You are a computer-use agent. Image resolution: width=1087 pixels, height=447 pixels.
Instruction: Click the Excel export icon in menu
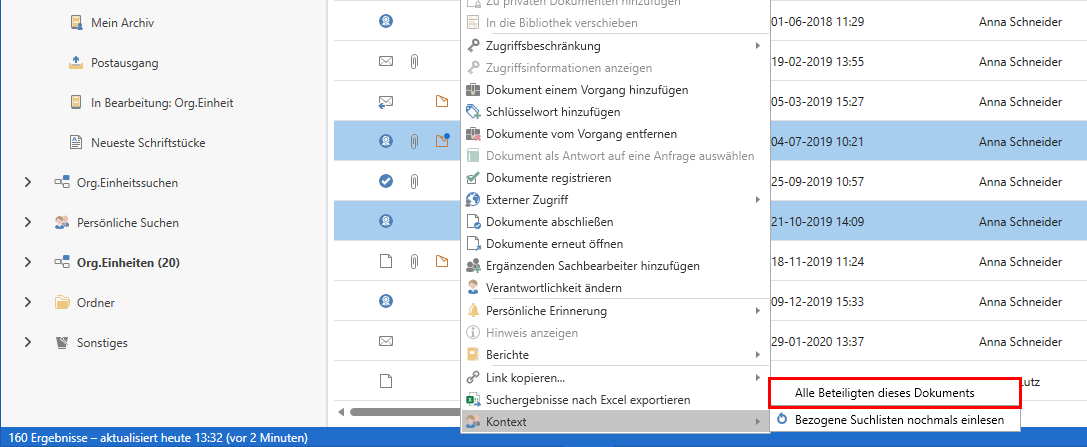click(474, 400)
